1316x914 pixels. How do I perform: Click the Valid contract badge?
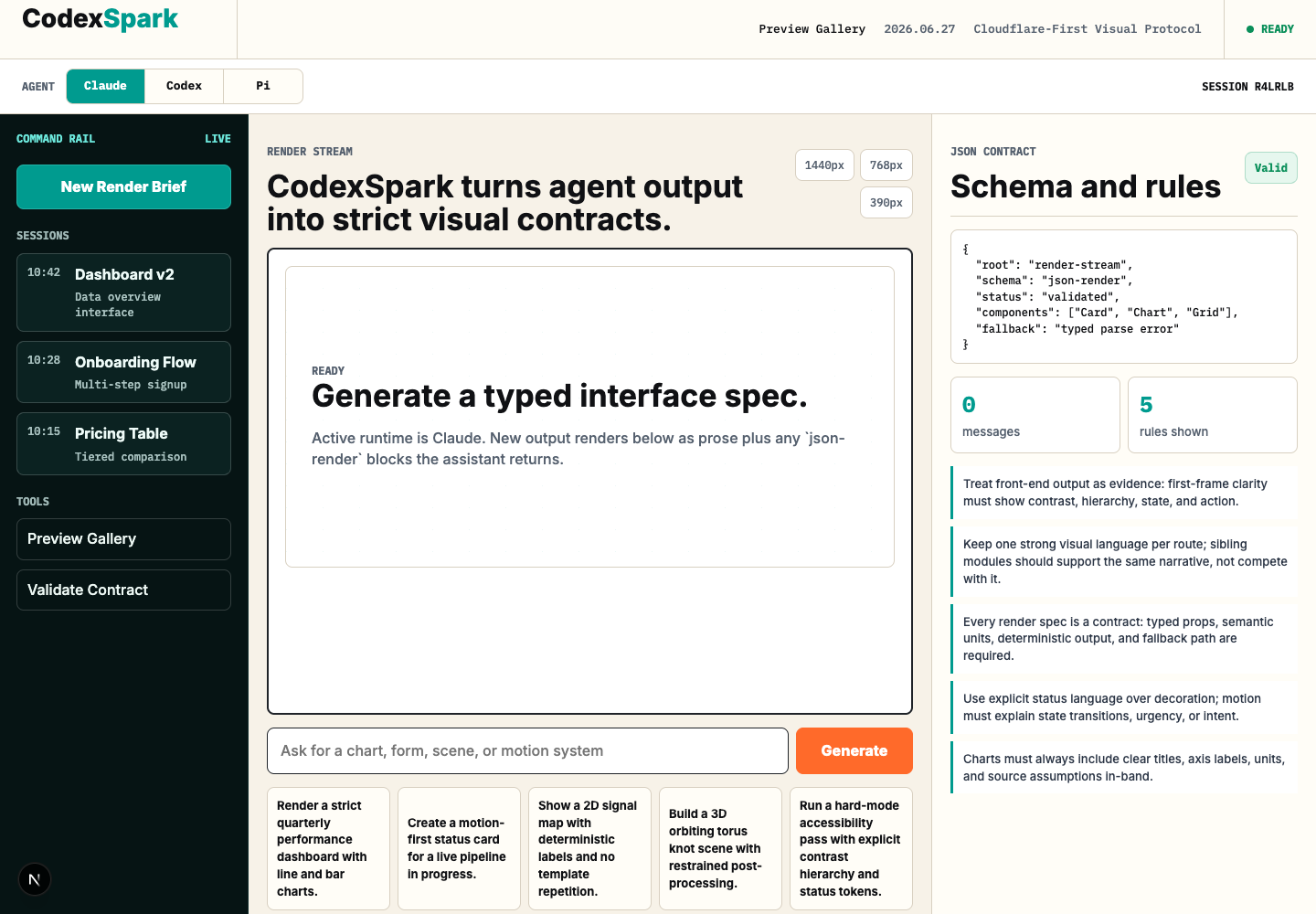pos(1270,168)
